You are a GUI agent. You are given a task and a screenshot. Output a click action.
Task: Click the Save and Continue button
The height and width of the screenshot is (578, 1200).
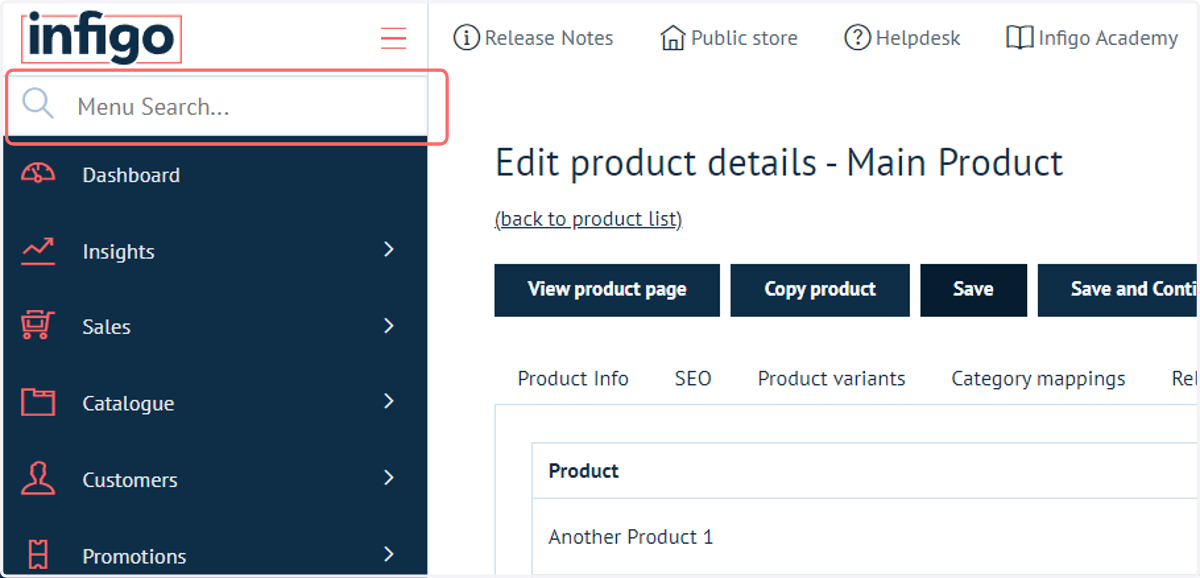1119,290
